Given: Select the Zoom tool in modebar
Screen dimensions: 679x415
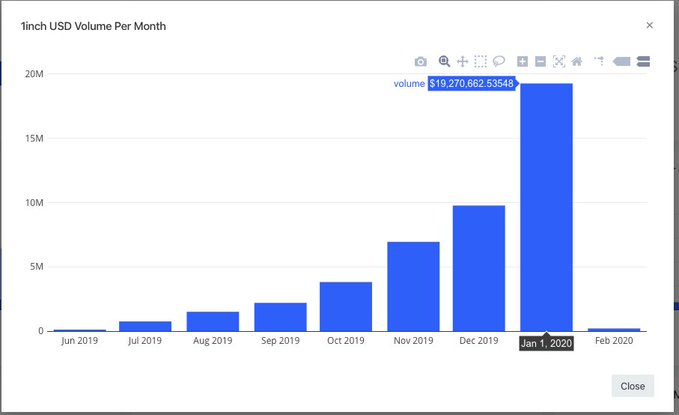Looking at the screenshot, I should pyautogui.click(x=445, y=62).
